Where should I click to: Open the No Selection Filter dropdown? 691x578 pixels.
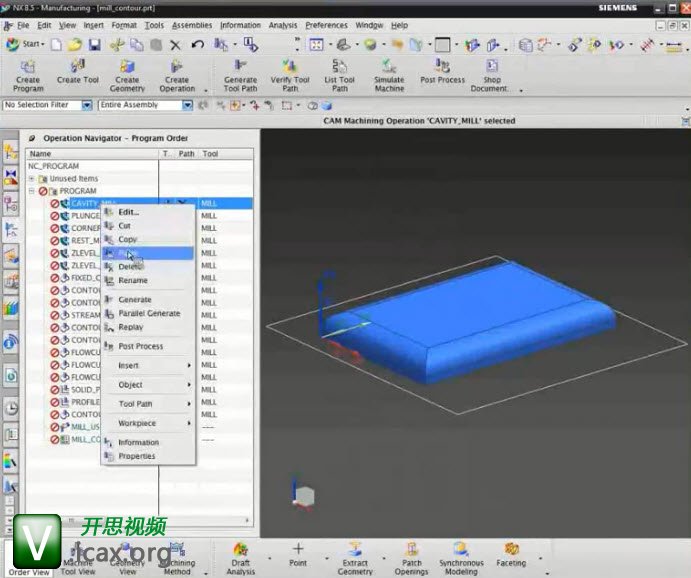pos(87,105)
